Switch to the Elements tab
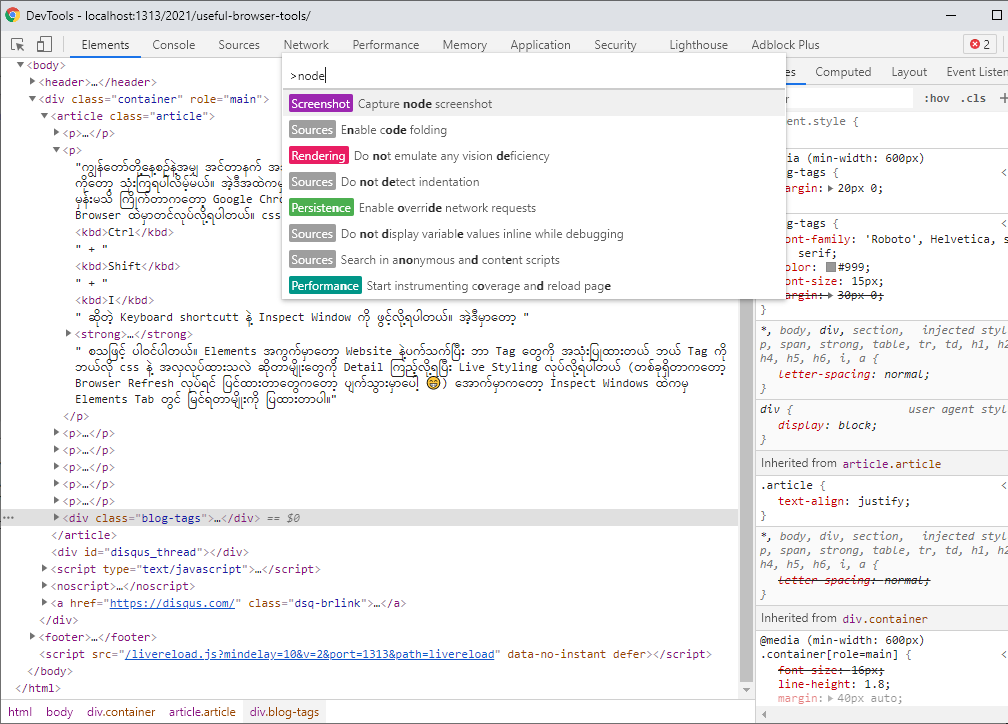Image resolution: width=1008 pixels, height=724 pixels. tap(105, 44)
